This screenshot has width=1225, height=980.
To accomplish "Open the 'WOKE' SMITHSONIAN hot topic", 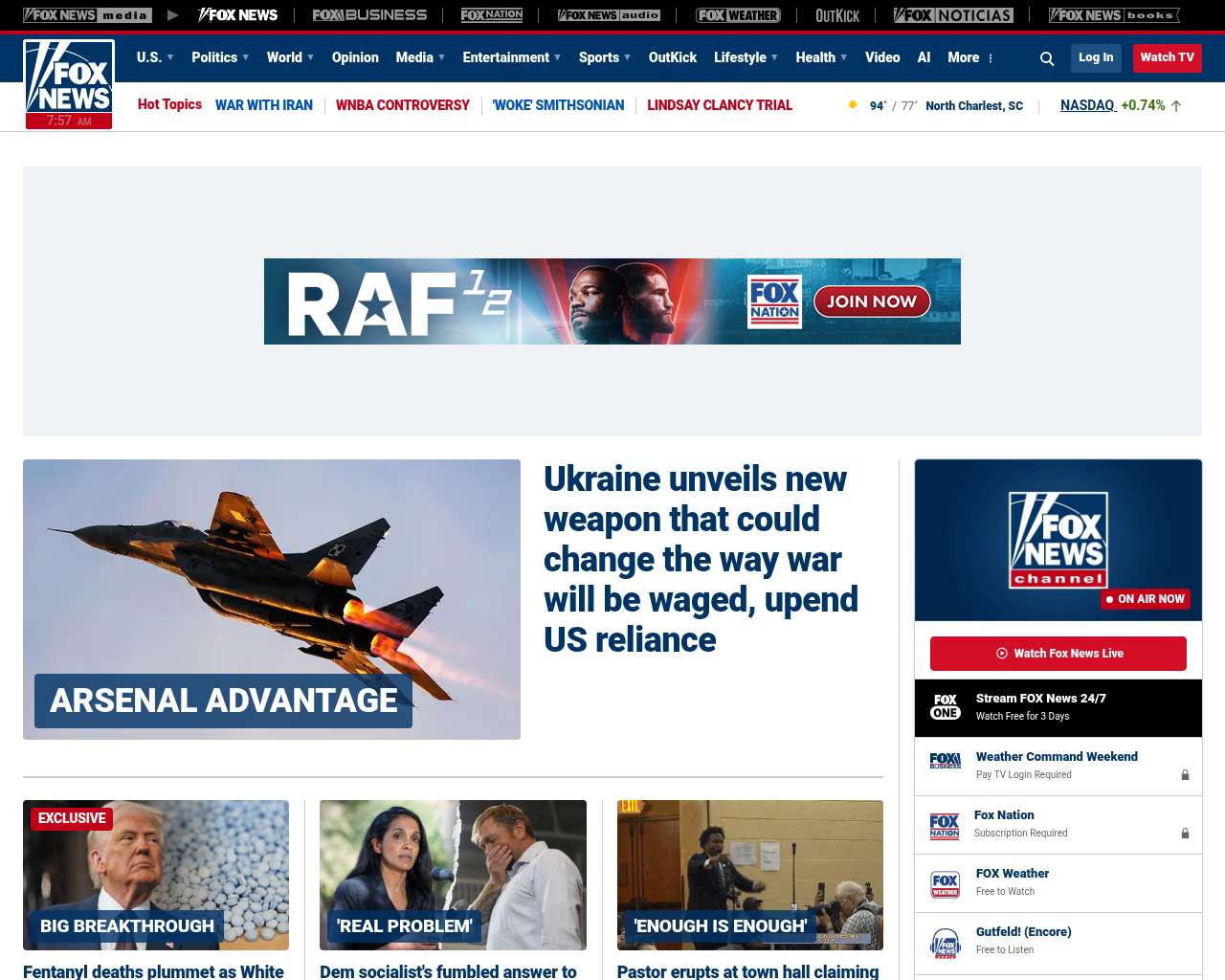I will 558,105.
